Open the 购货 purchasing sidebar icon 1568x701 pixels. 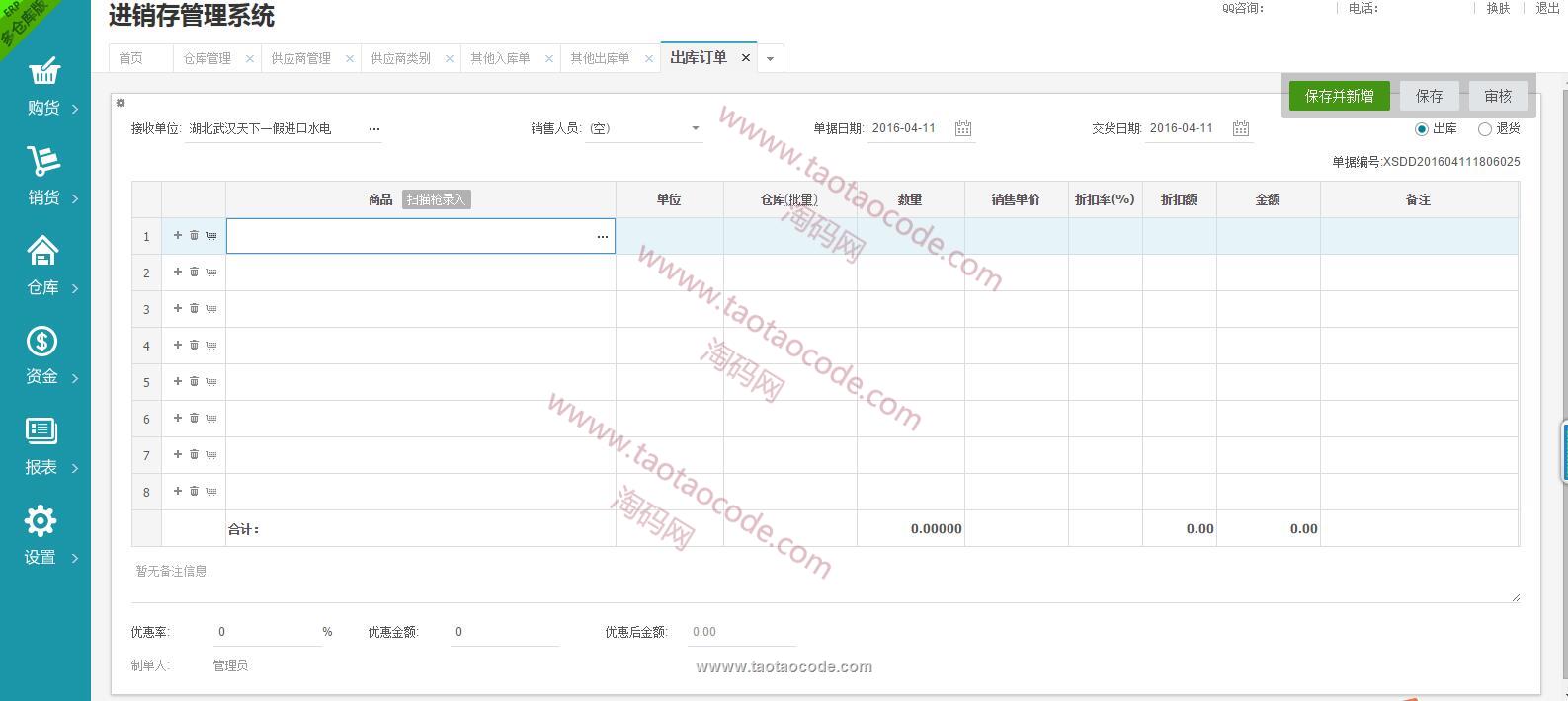tap(44, 73)
